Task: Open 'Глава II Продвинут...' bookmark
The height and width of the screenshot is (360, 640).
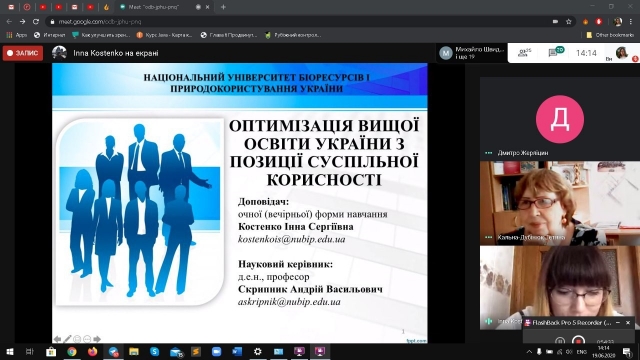Action: coord(229,35)
